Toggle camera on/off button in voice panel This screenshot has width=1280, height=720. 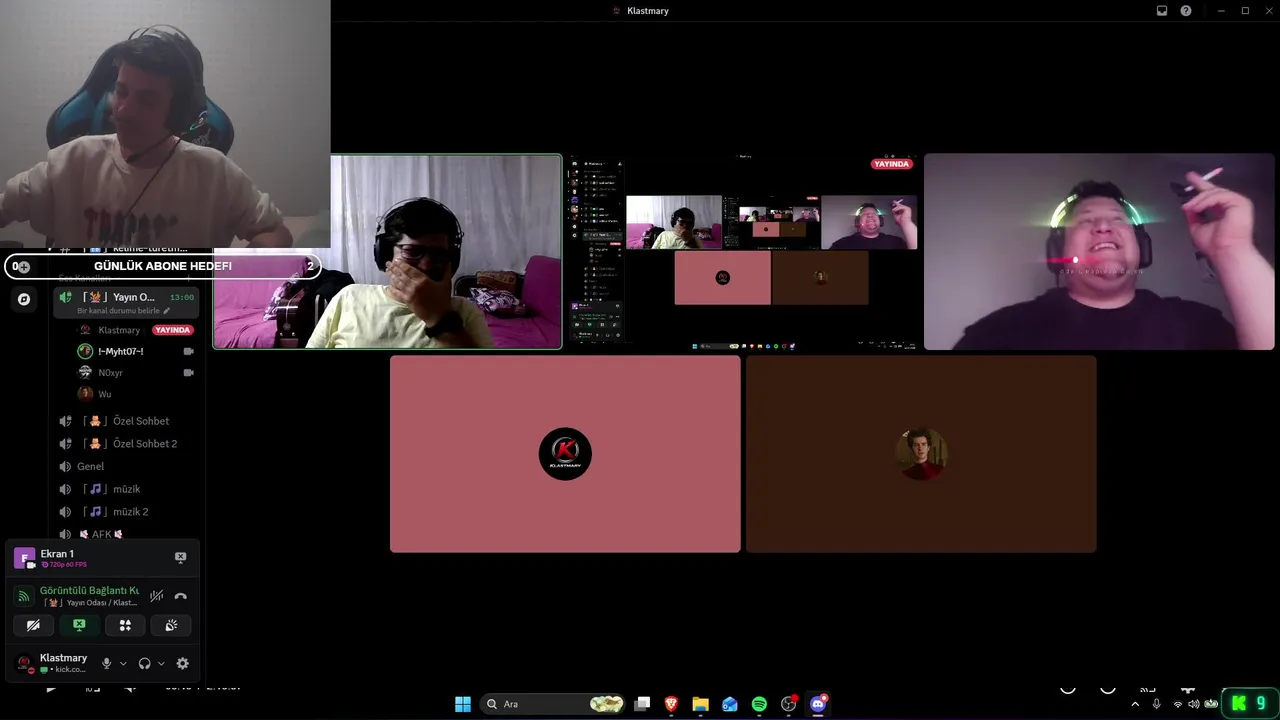(33, 625)
